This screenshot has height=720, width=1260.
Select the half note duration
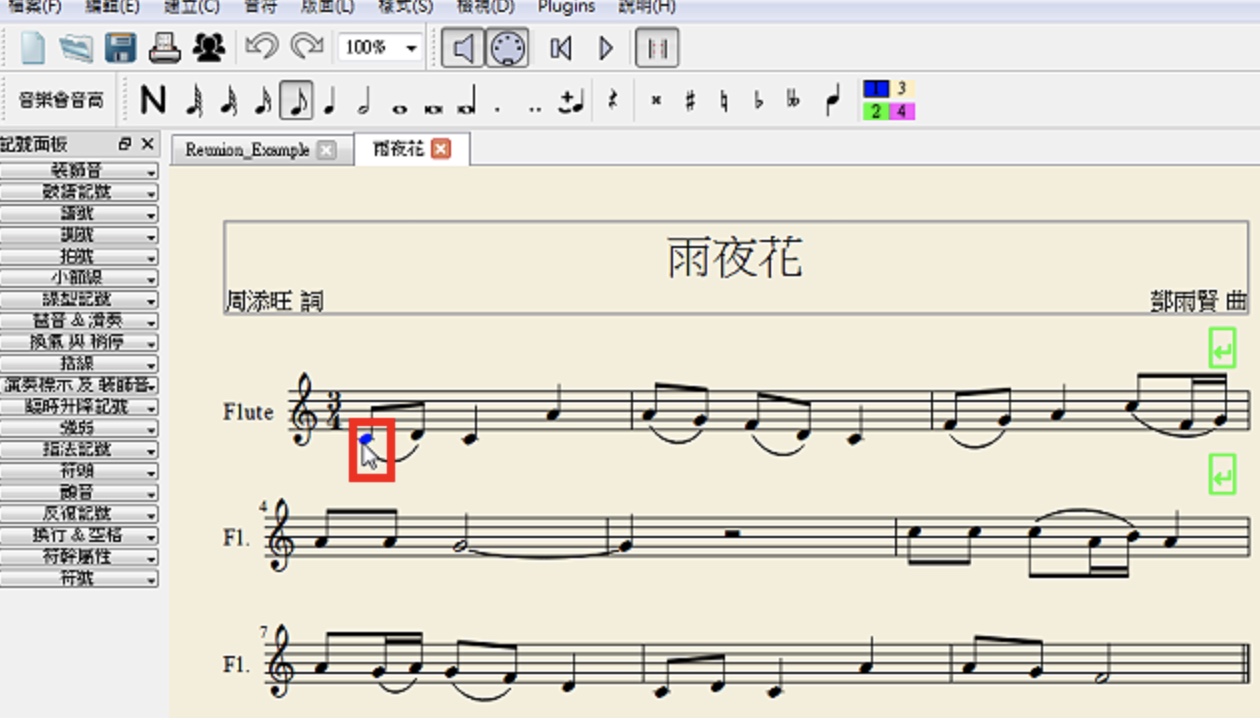point(365,100)
